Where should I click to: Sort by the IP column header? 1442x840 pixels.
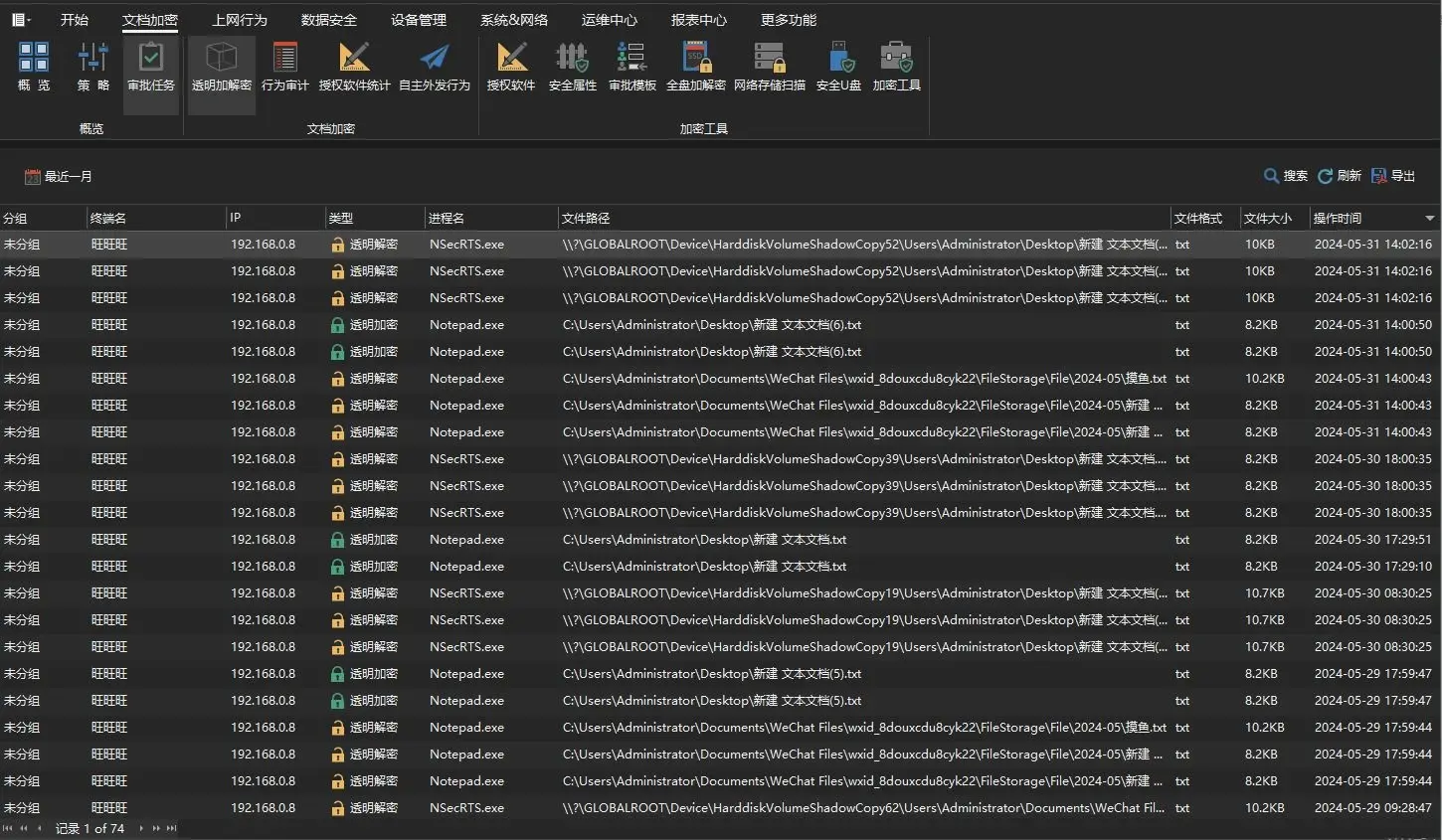[275, 219]
